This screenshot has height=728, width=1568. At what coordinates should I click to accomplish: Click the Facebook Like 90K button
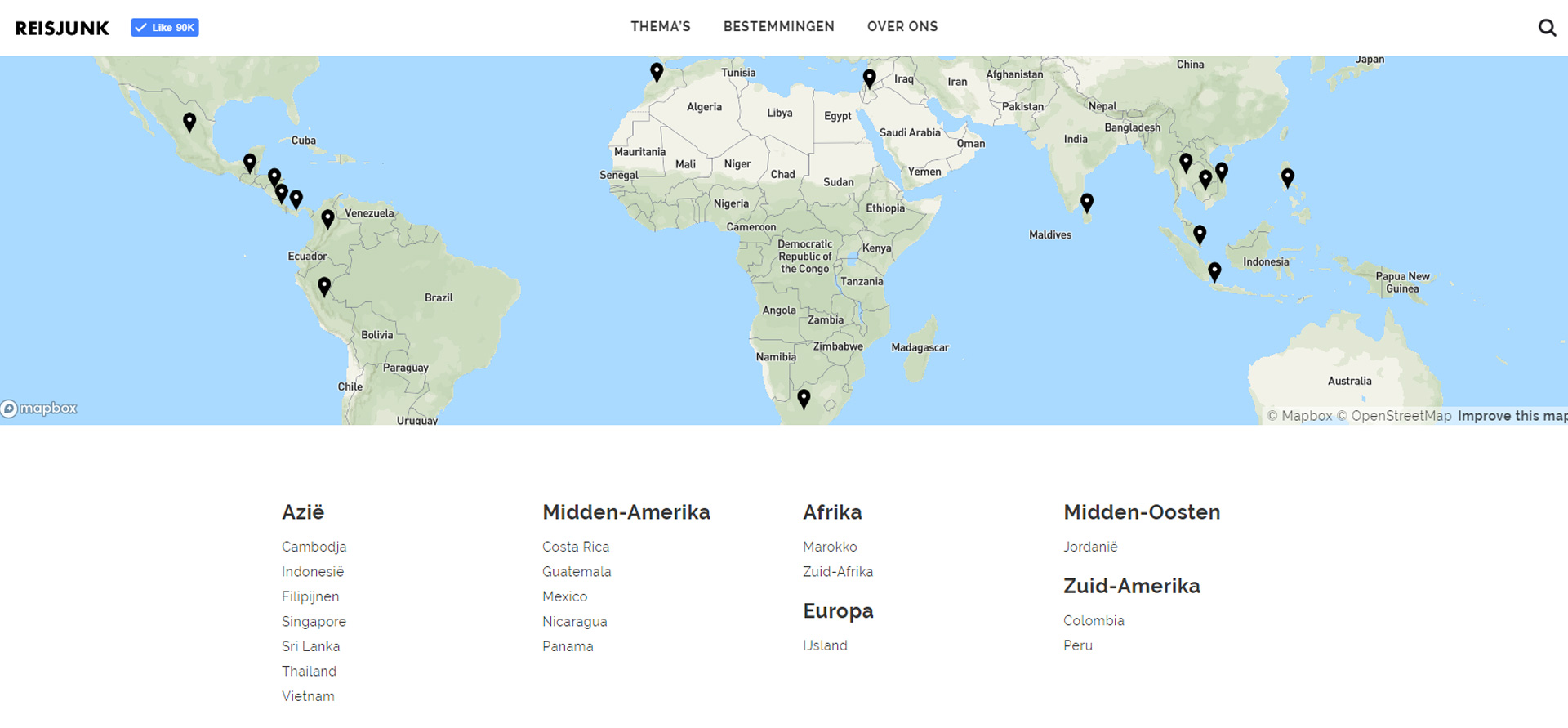click(165, 28)
